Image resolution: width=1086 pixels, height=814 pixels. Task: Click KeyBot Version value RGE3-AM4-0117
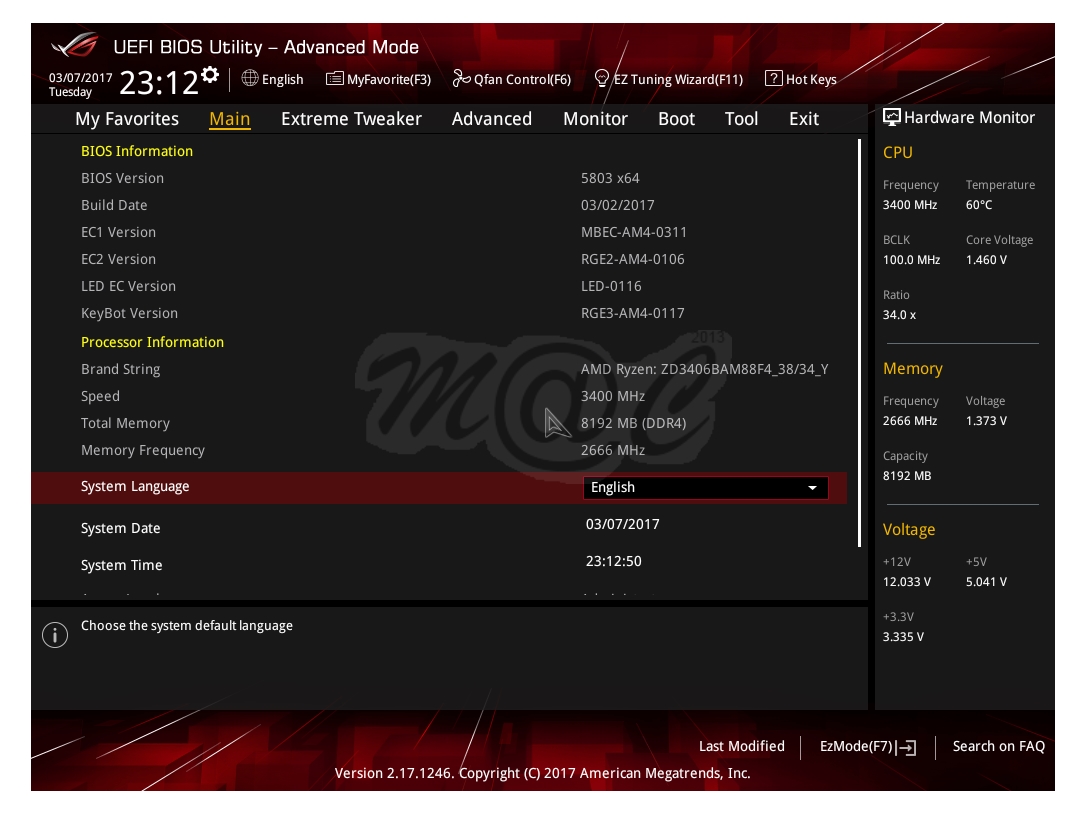click(632, 313)
